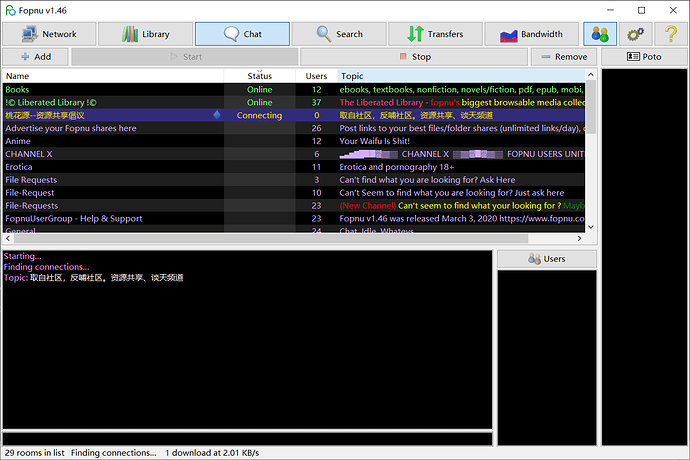Screen dimensions: 690x460
Task: Click the room list vertical scrollbar thumb
Action: pos(591,107)
